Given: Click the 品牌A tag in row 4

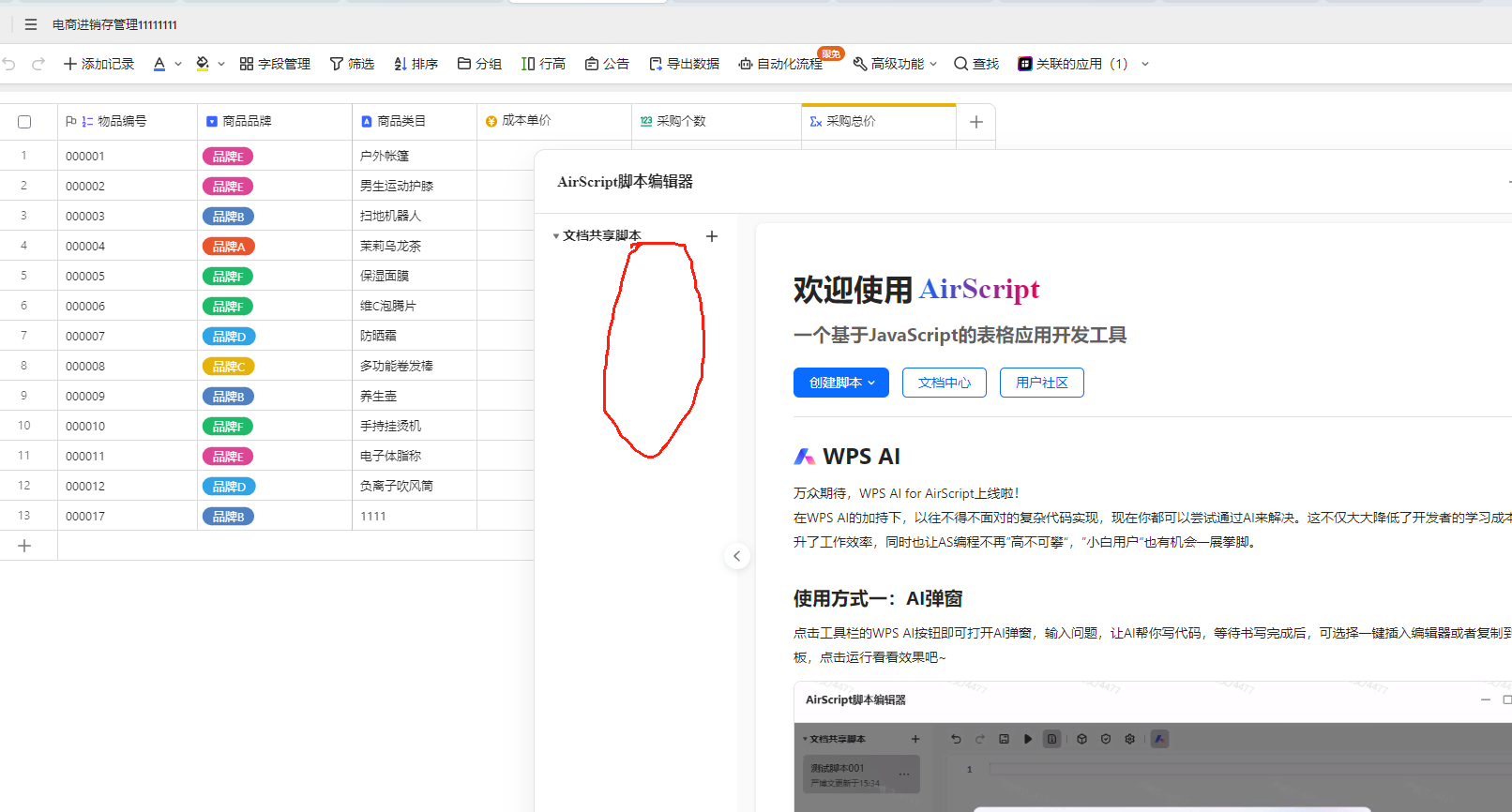Looking at the screenshot, I should (228, 247).
